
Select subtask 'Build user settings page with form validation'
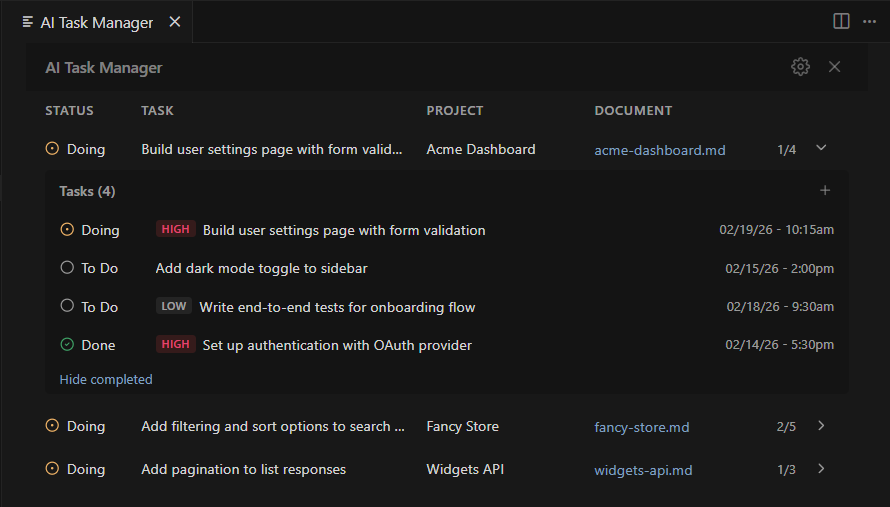pyautogui.click(x=344, y=231)
